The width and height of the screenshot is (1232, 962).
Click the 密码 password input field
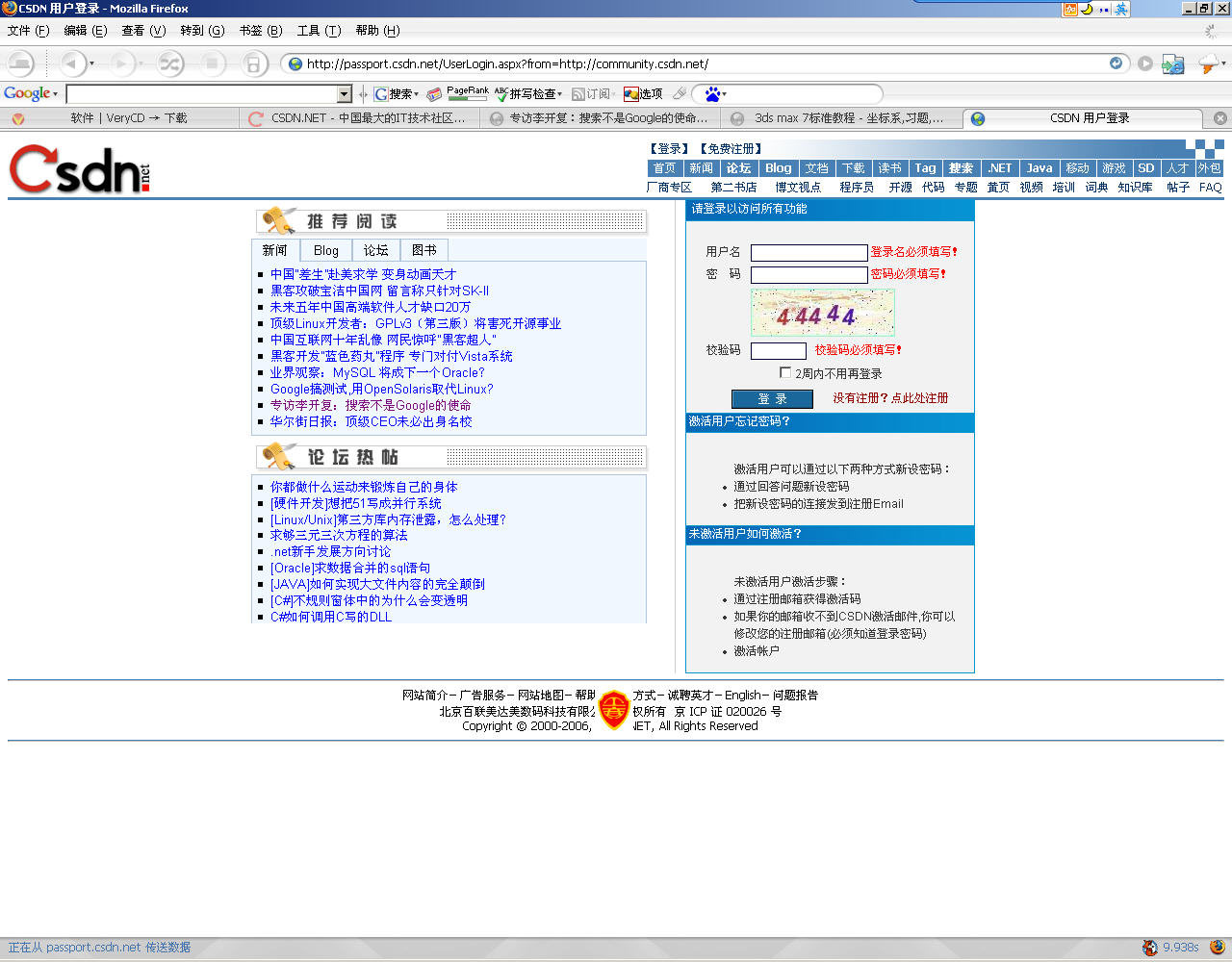809,275
